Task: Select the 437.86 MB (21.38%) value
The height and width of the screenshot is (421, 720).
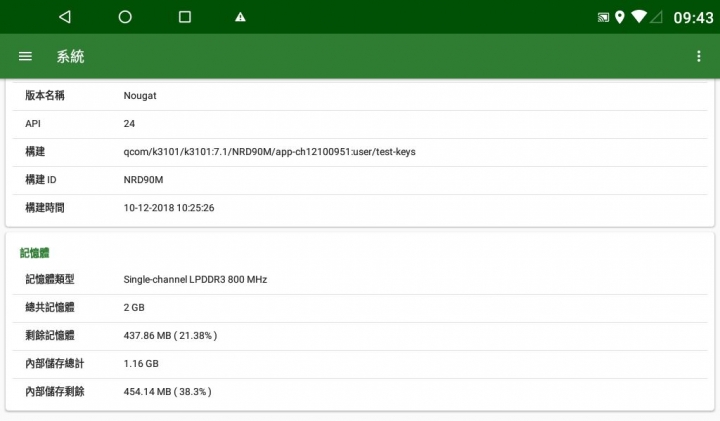Action: (170, 335)
